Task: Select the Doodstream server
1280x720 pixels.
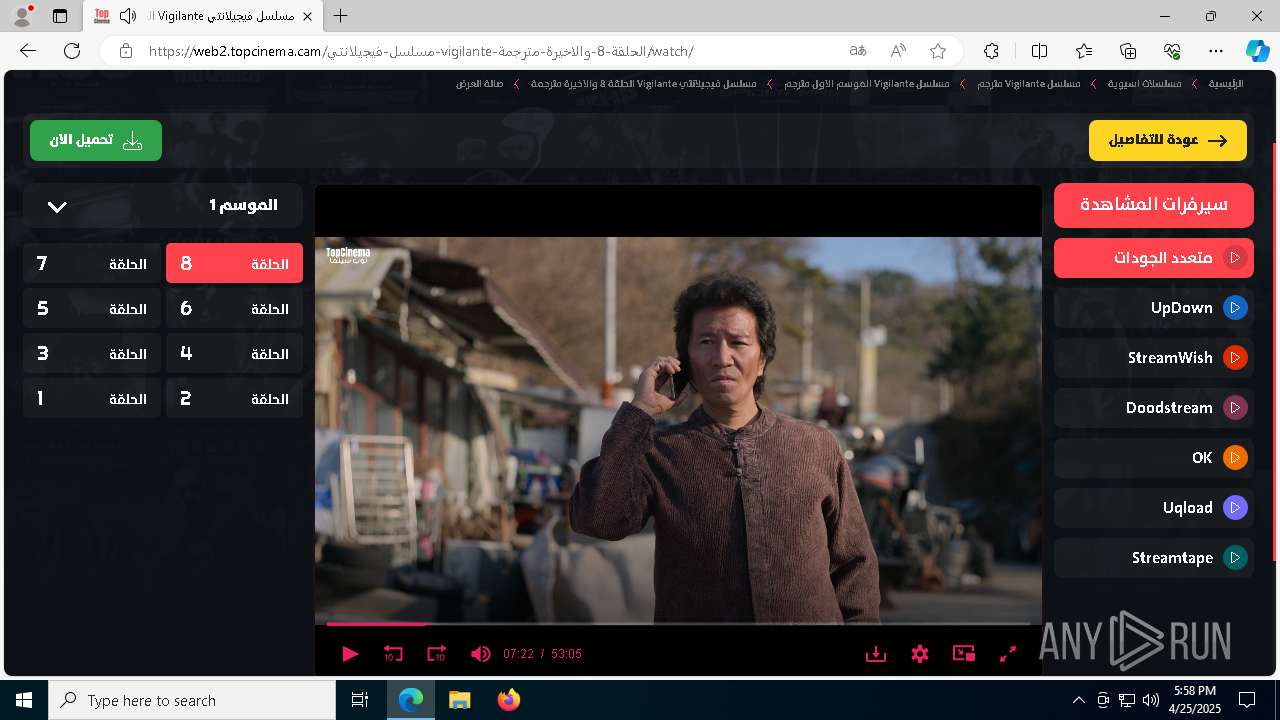Action: 1154,408
